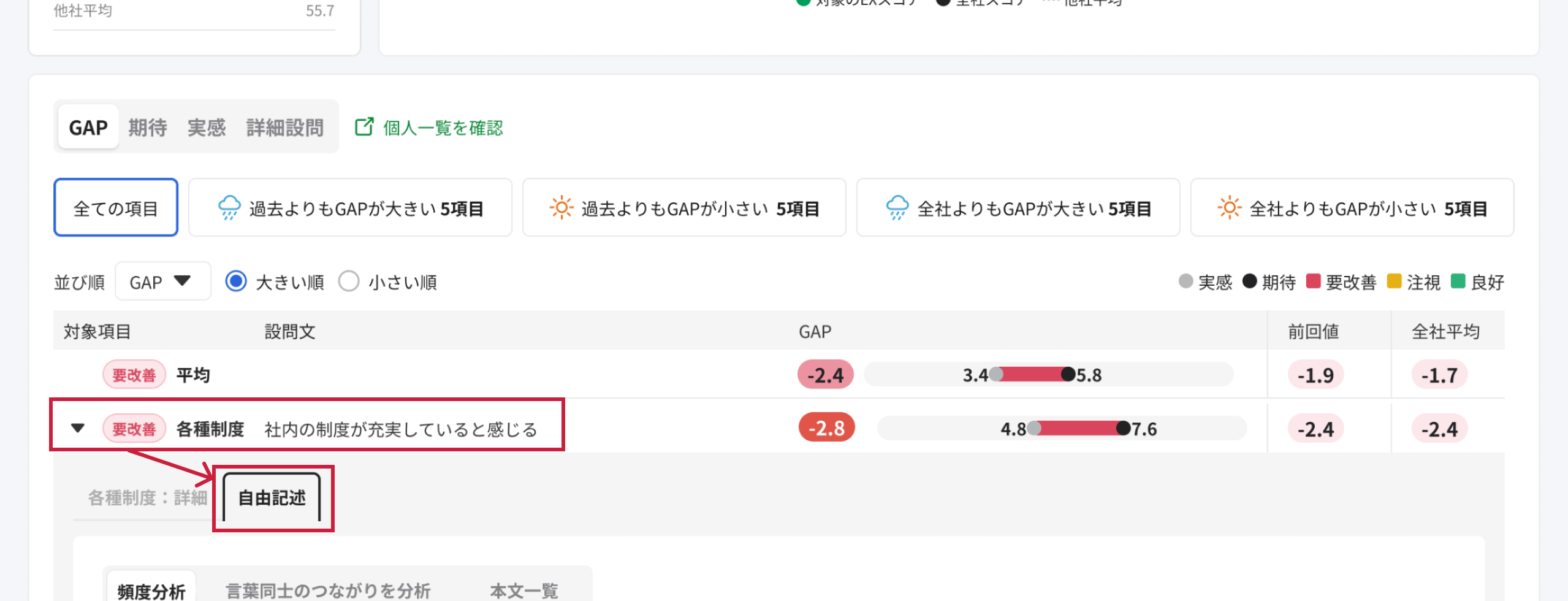
Task: Switch to the 期待 tab
Action: pyautogui.click(x=148, y=128)
